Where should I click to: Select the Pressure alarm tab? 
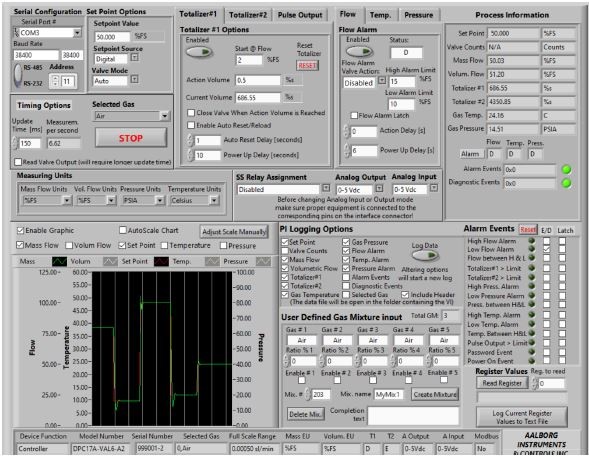[x=419, y=15]
